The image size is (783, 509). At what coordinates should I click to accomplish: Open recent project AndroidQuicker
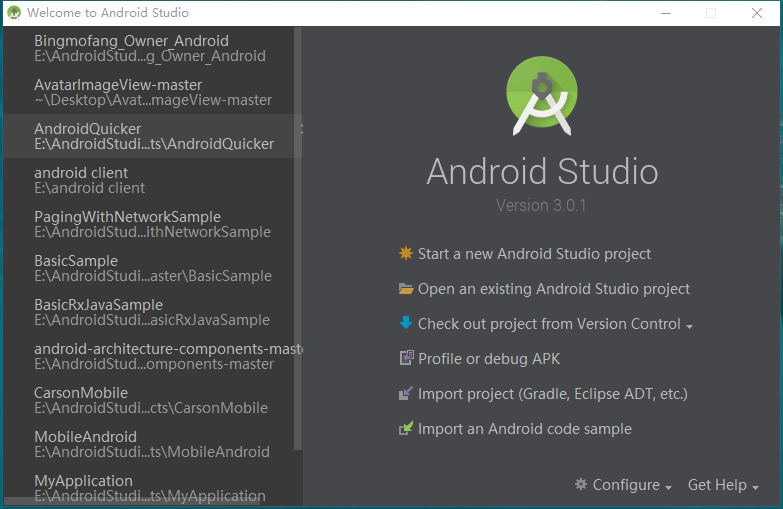[148, 136]
